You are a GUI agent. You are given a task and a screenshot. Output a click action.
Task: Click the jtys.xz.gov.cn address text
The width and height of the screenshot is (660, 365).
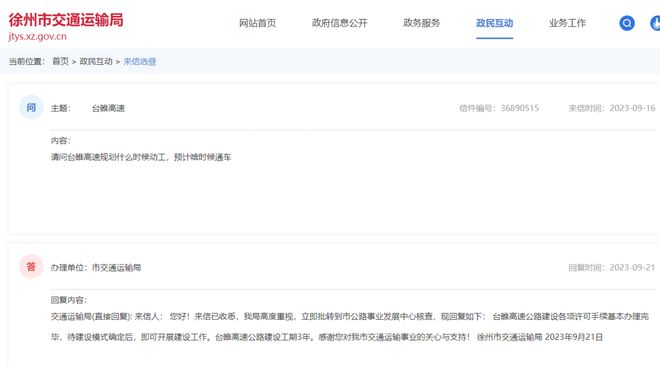point(37,37)
